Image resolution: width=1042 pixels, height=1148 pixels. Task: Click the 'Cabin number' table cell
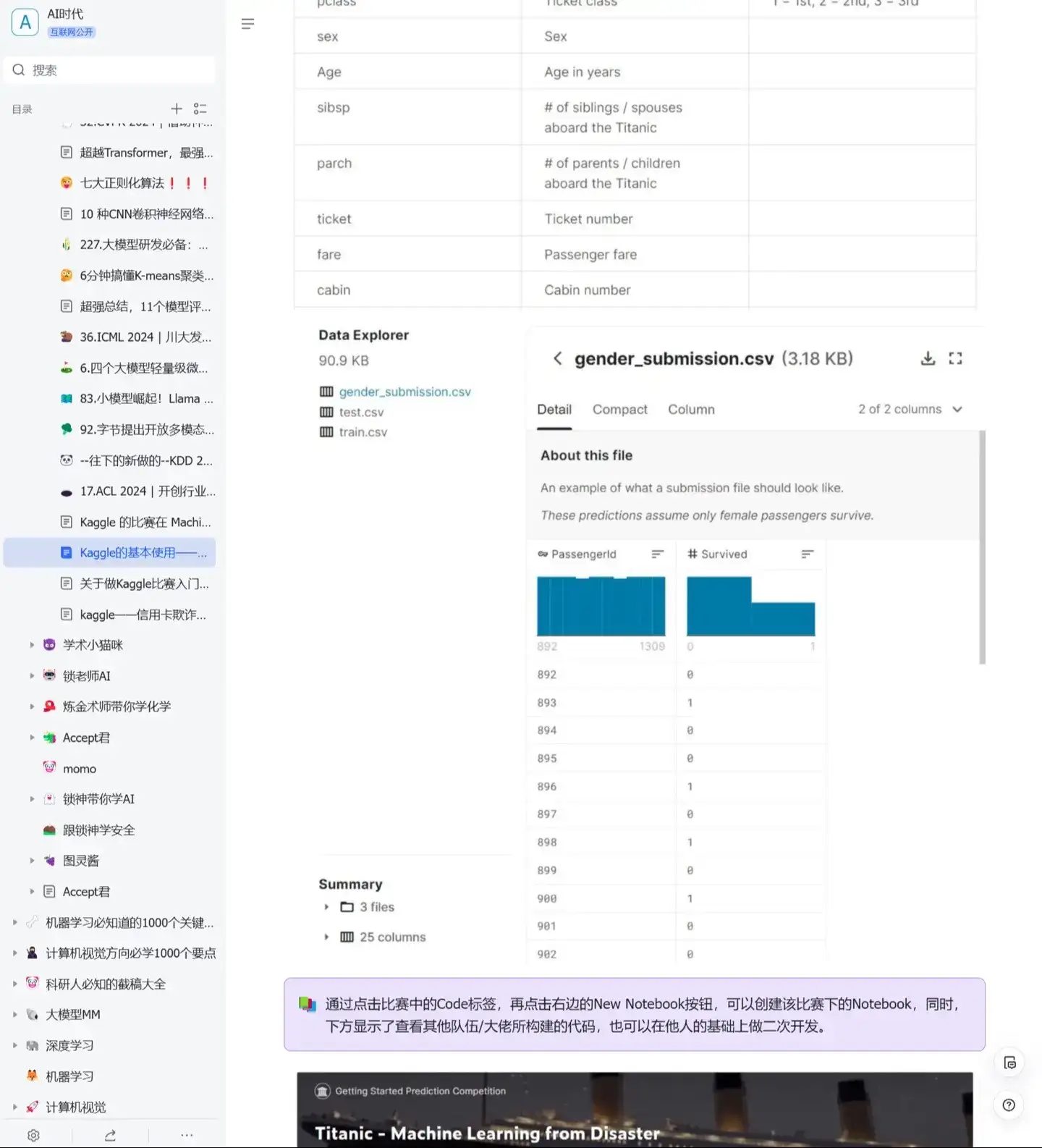tap(635, 290)
